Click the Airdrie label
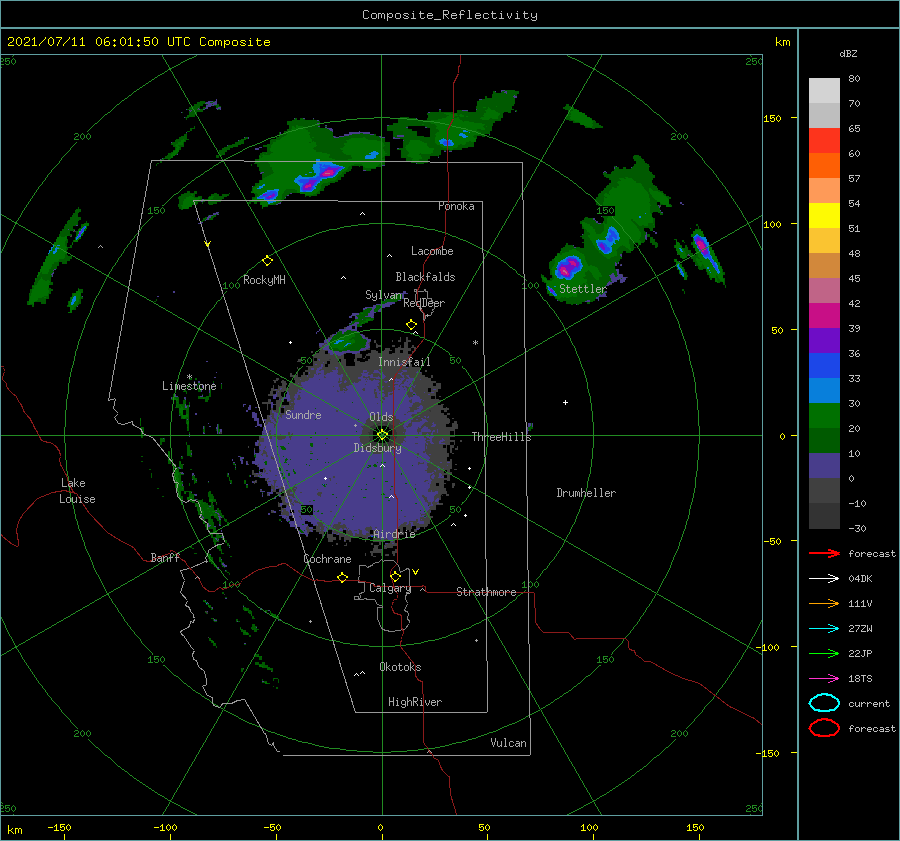The image size is (900, 841). click(x=394, y=534)
